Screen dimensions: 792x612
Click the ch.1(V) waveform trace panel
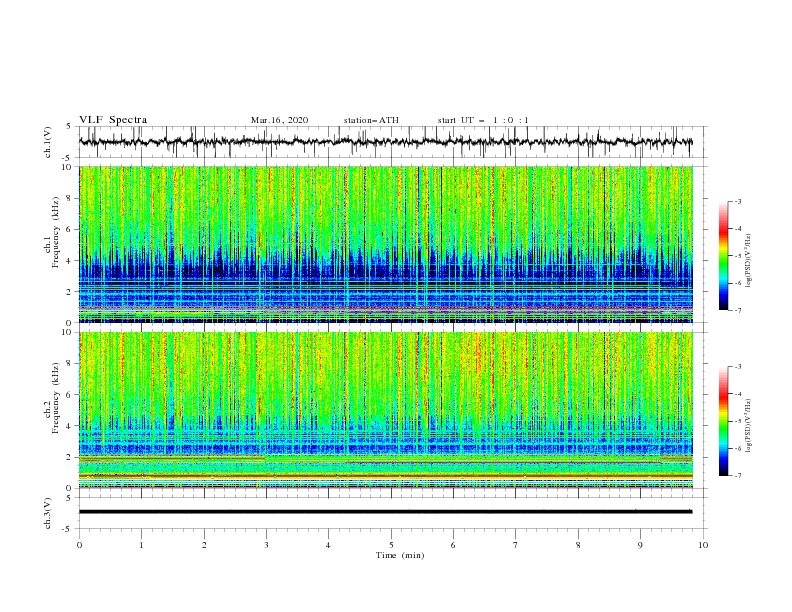click(393, 142)
